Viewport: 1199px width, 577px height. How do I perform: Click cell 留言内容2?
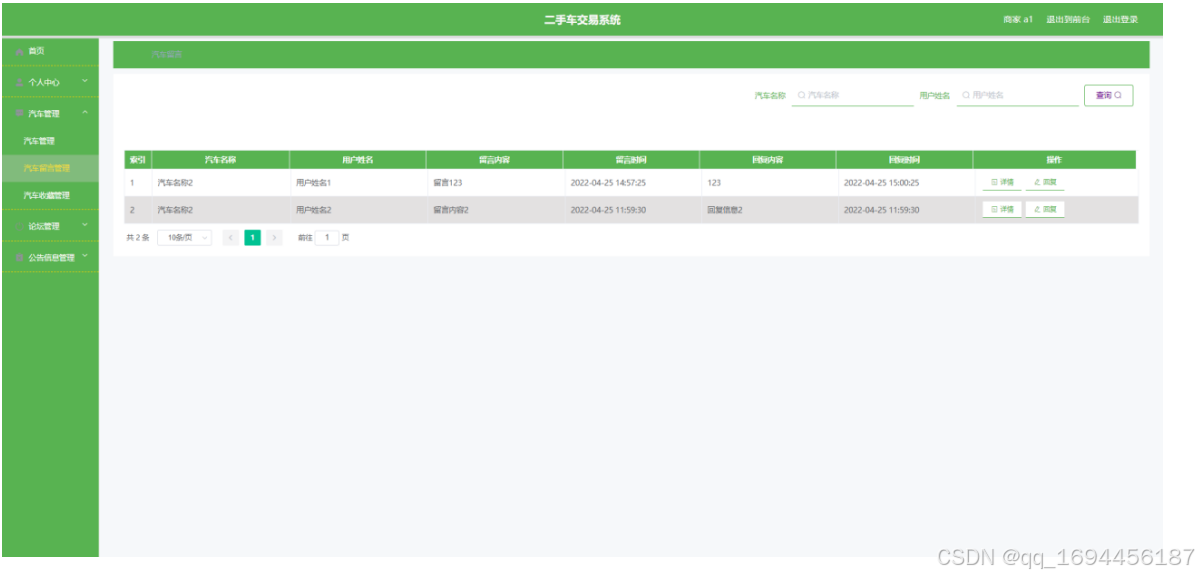[x=451, y=210]
